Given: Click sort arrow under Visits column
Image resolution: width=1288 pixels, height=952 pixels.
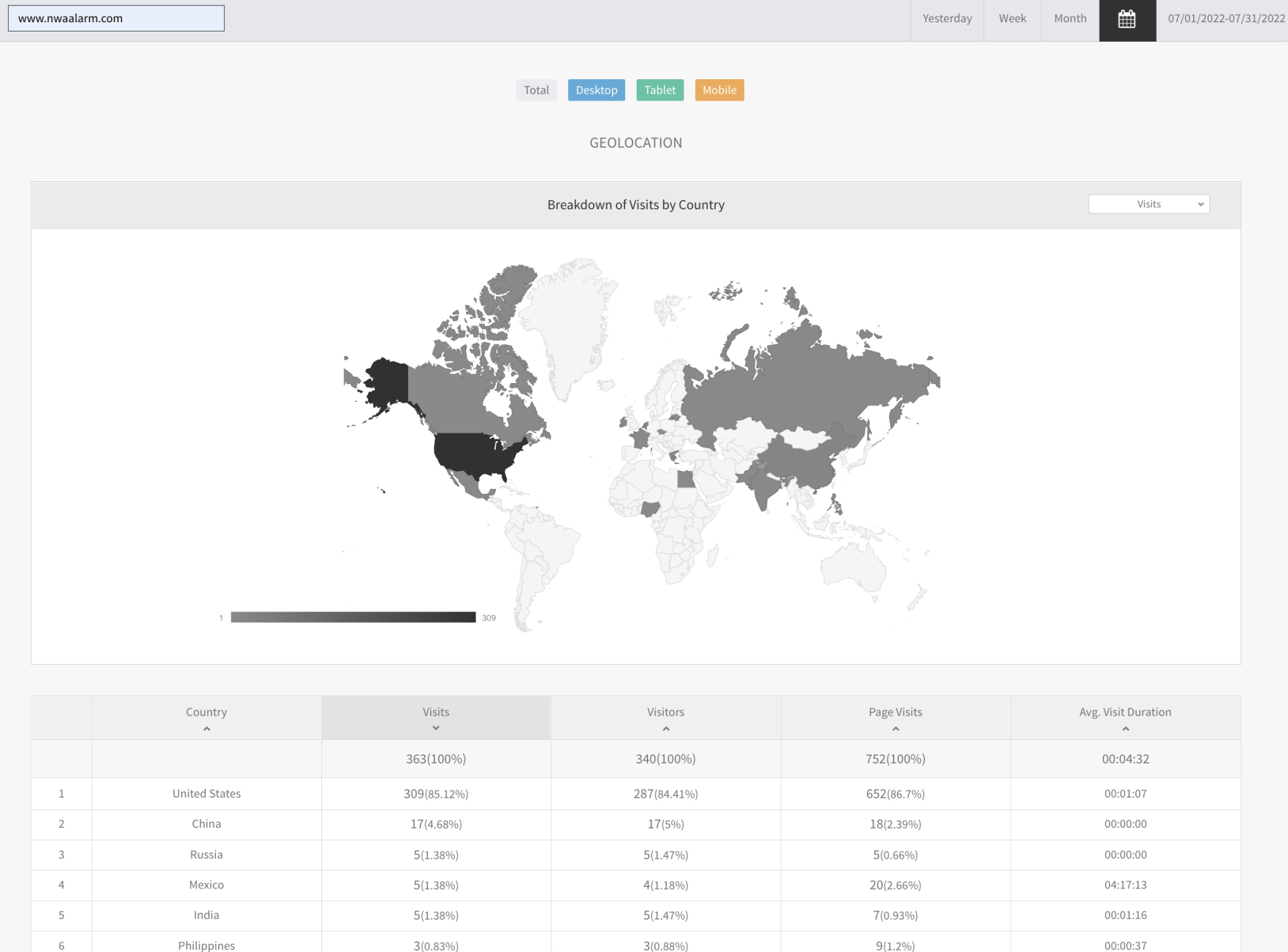Looking at the screenshot, I should (436, 728).
